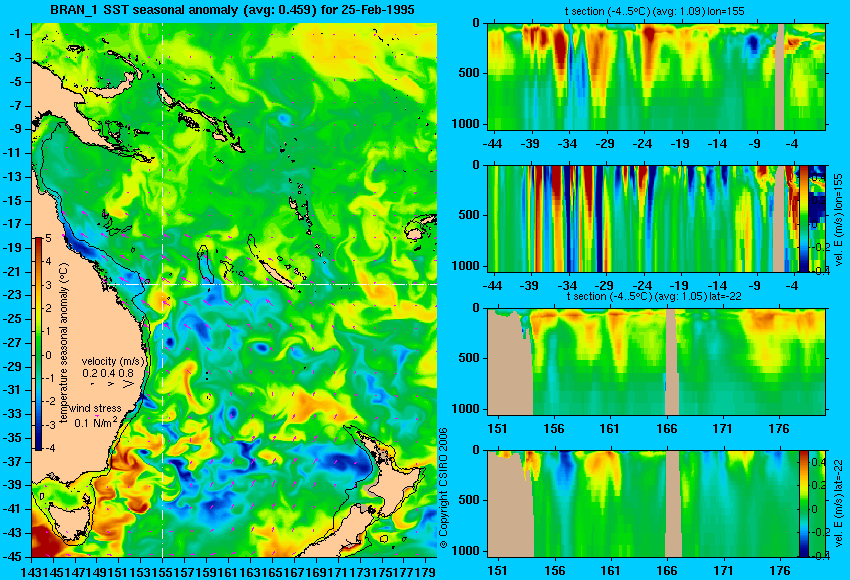Click the '5' value on temperature anomaly colorbar
The height and width of the screenshot is (580, 850).
[49, 239]
